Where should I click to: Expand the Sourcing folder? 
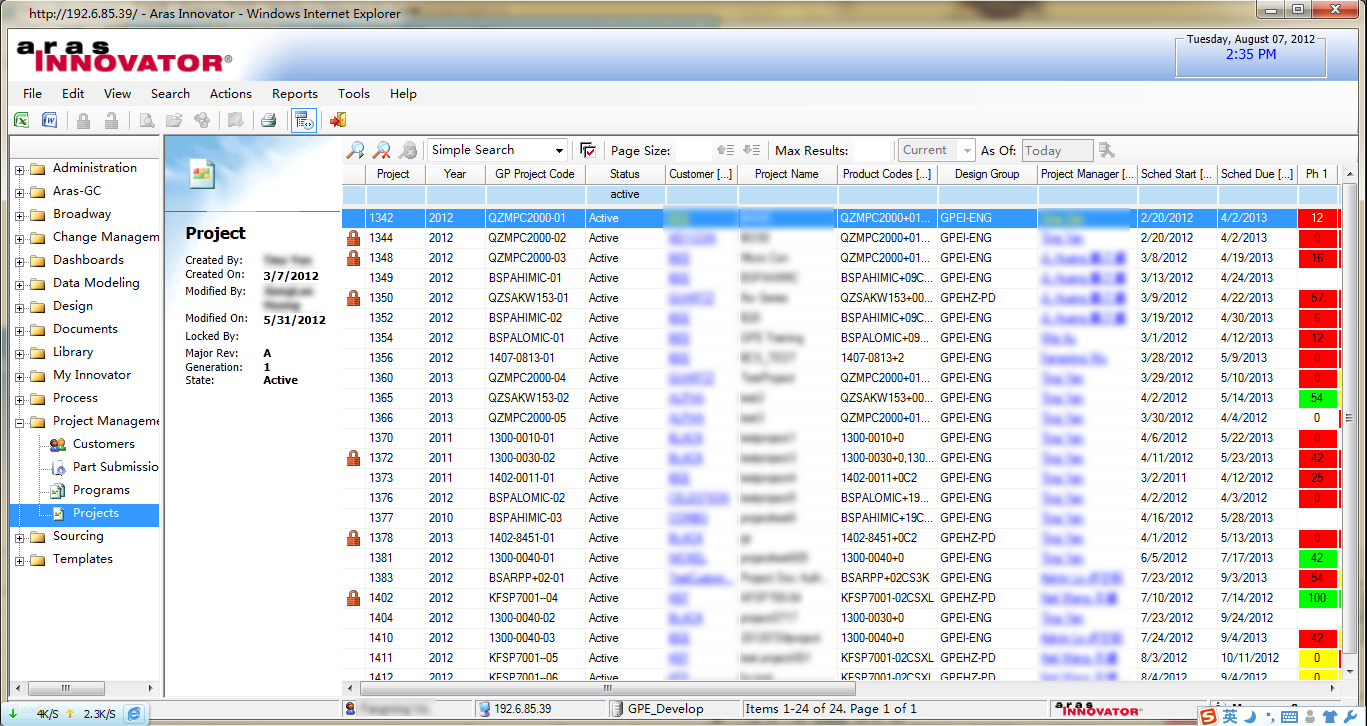coord(19,537)
